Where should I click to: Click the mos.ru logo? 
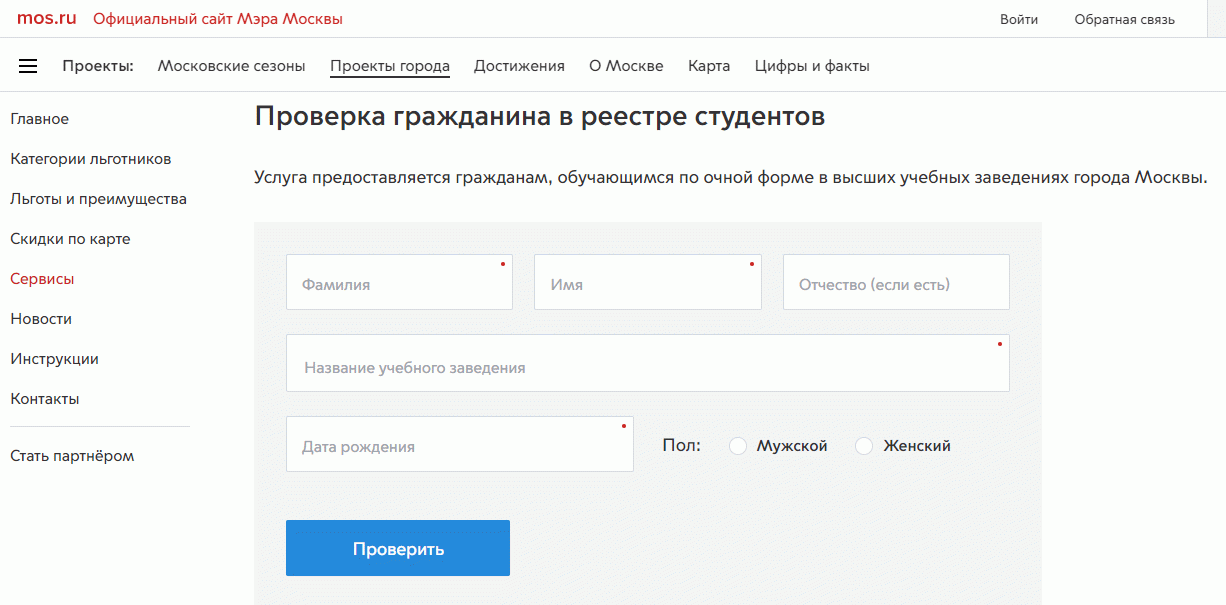46,19
